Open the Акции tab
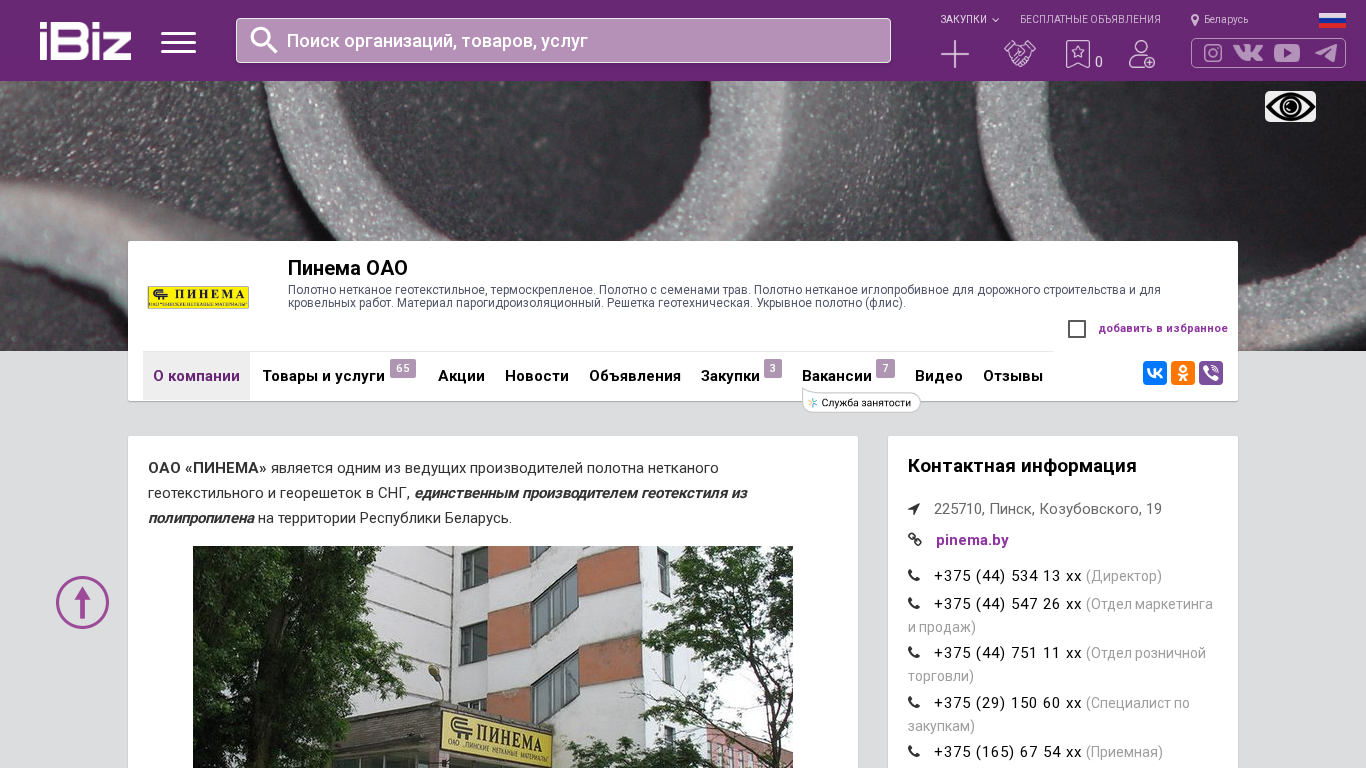 (x=461, y=376)
